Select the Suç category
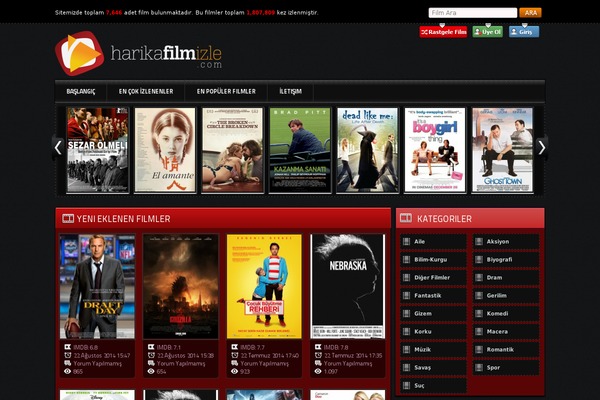The width and height of the screenshot is (600, 400). pos(433,385)
